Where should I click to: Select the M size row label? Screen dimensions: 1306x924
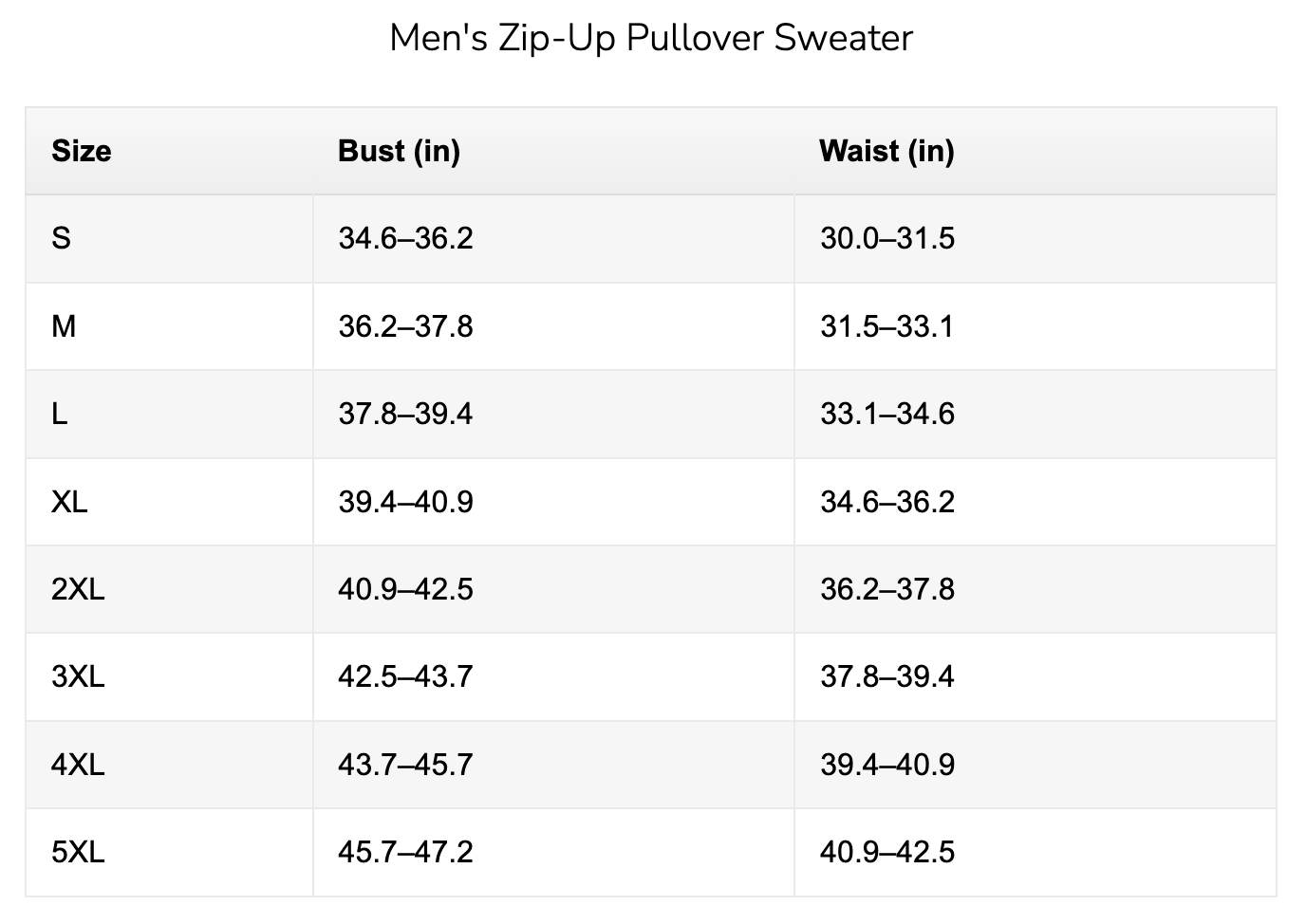(x=64, y=326)
